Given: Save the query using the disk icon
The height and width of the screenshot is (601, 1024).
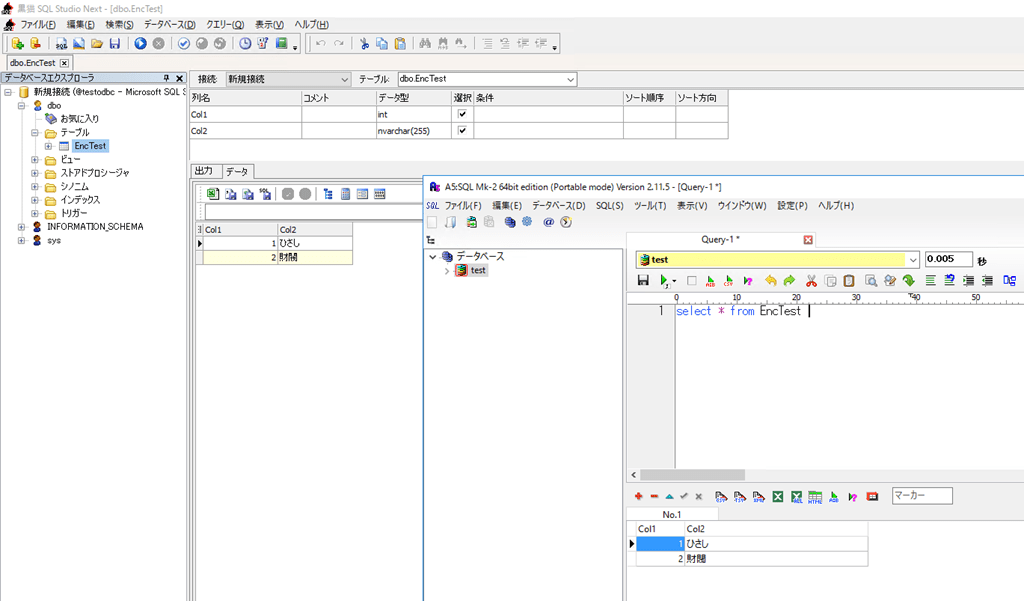Looking at the screenshot, I should (x=644, y=281).
